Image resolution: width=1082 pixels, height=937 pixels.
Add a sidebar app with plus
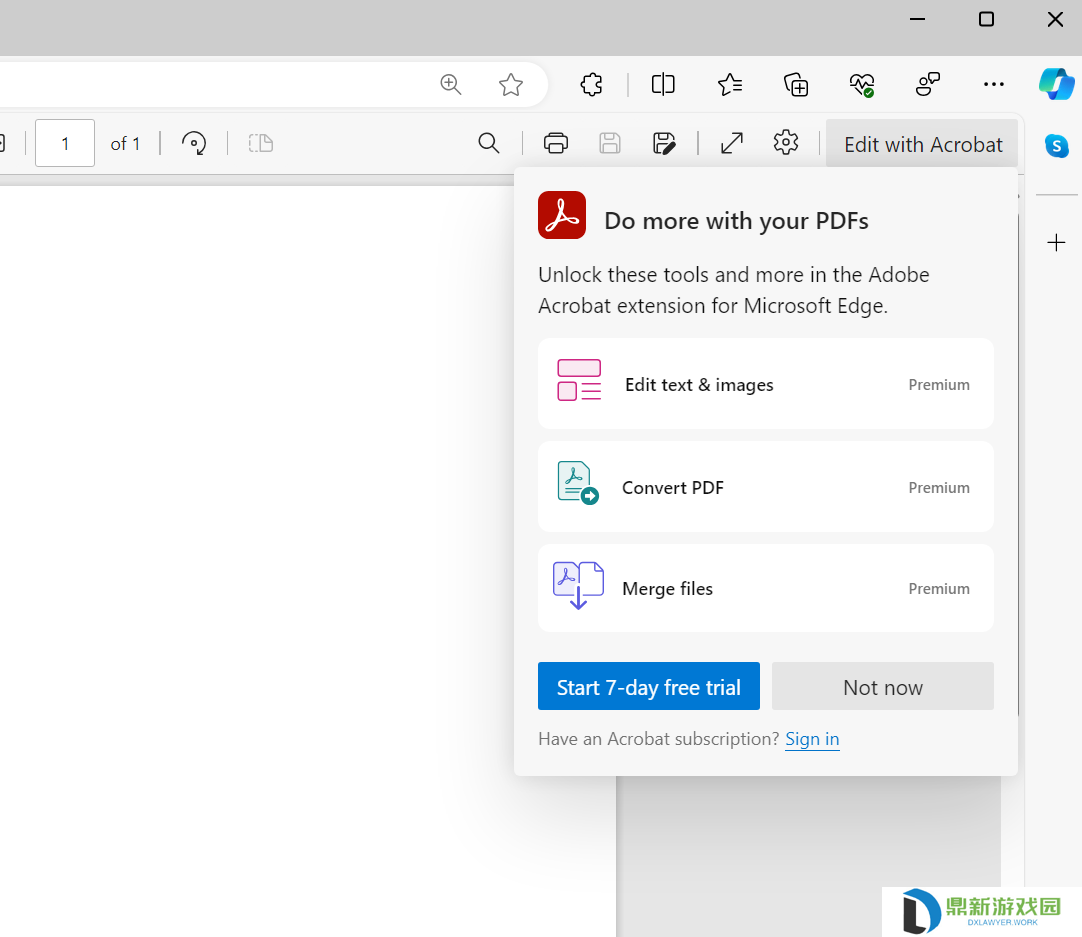click(1056, 242)
